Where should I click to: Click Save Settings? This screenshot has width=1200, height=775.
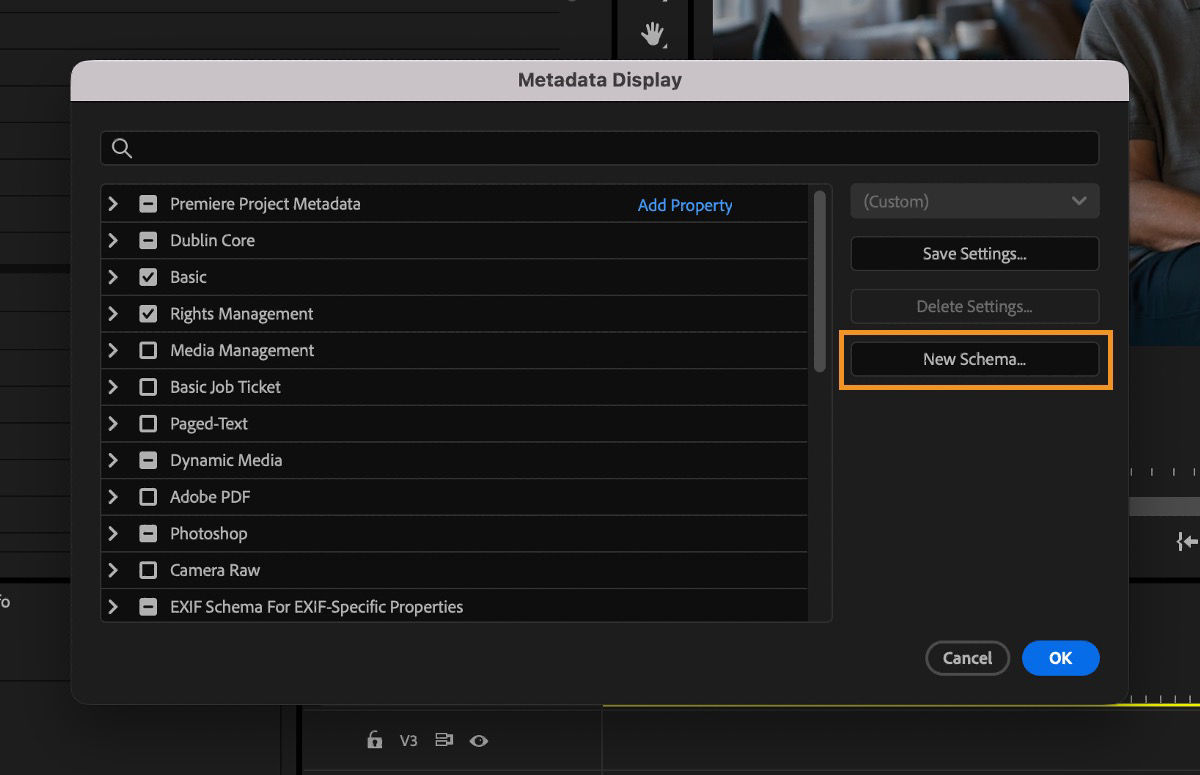(974, 253)
